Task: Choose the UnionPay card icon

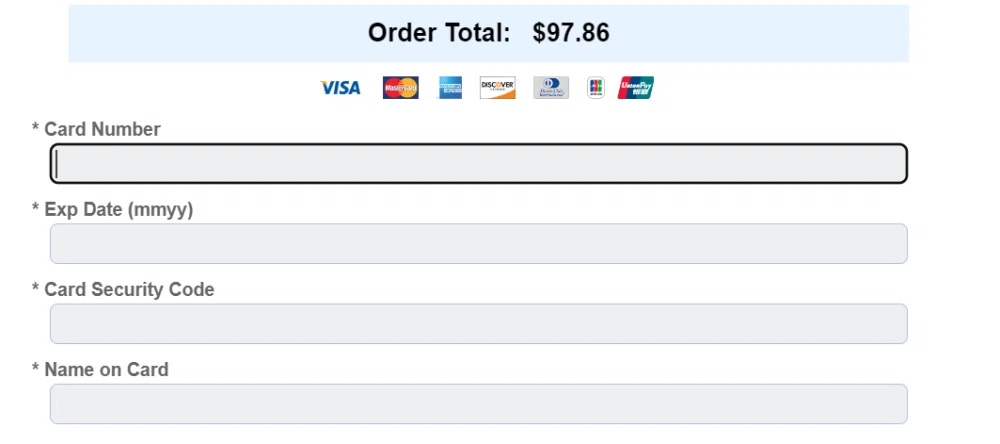Action: 636,88
